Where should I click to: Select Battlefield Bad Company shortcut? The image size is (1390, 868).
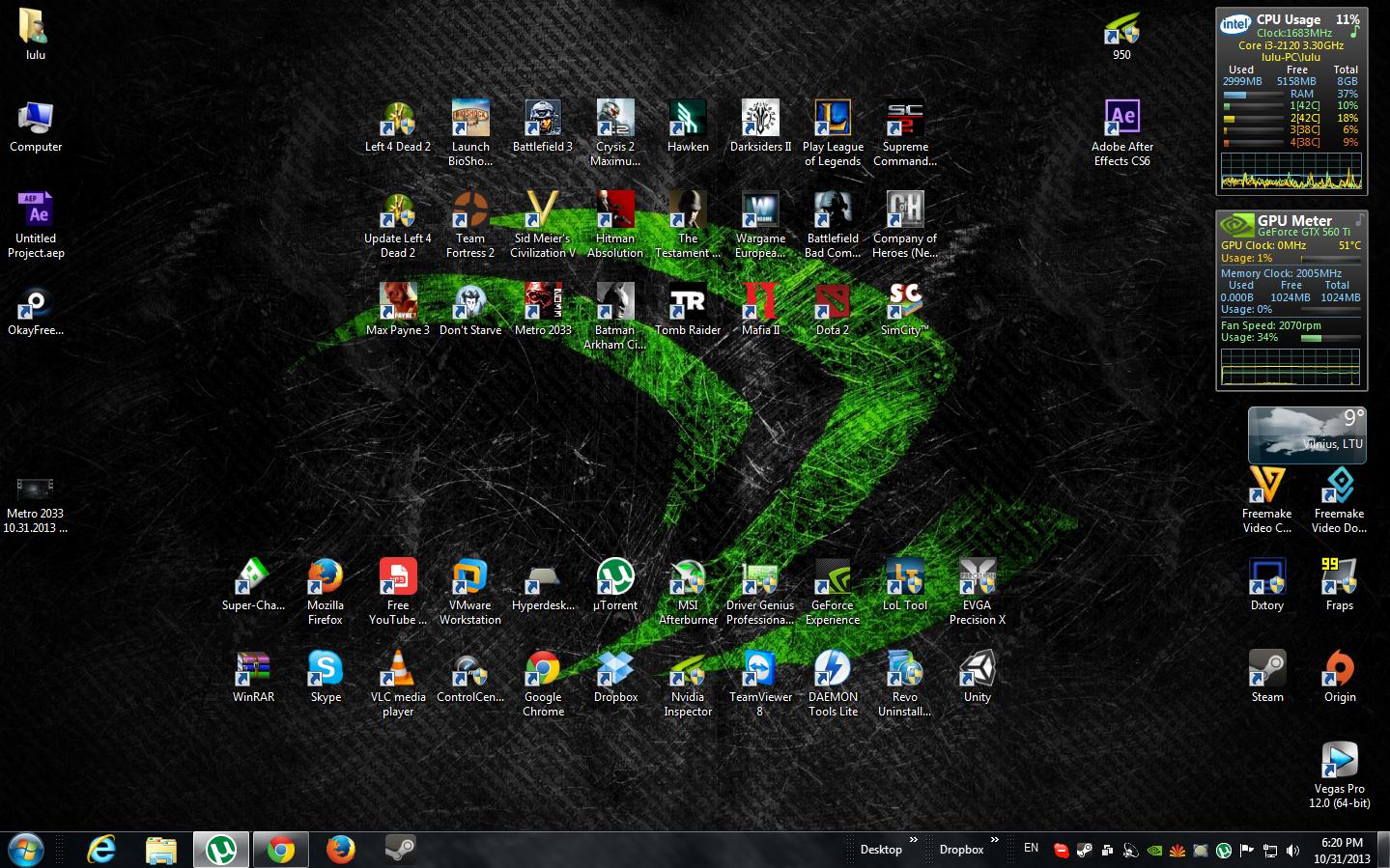click(833, 225)
